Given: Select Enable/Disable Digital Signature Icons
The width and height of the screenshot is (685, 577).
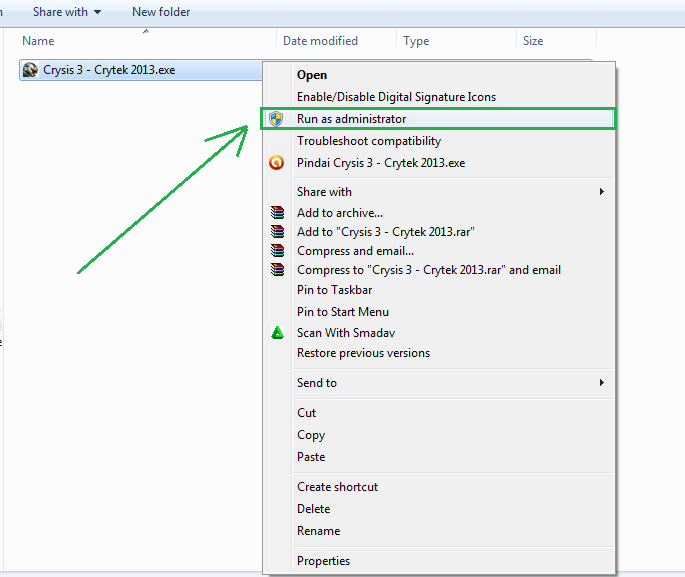Looking at the screenshot, I should tap(439, 97).
